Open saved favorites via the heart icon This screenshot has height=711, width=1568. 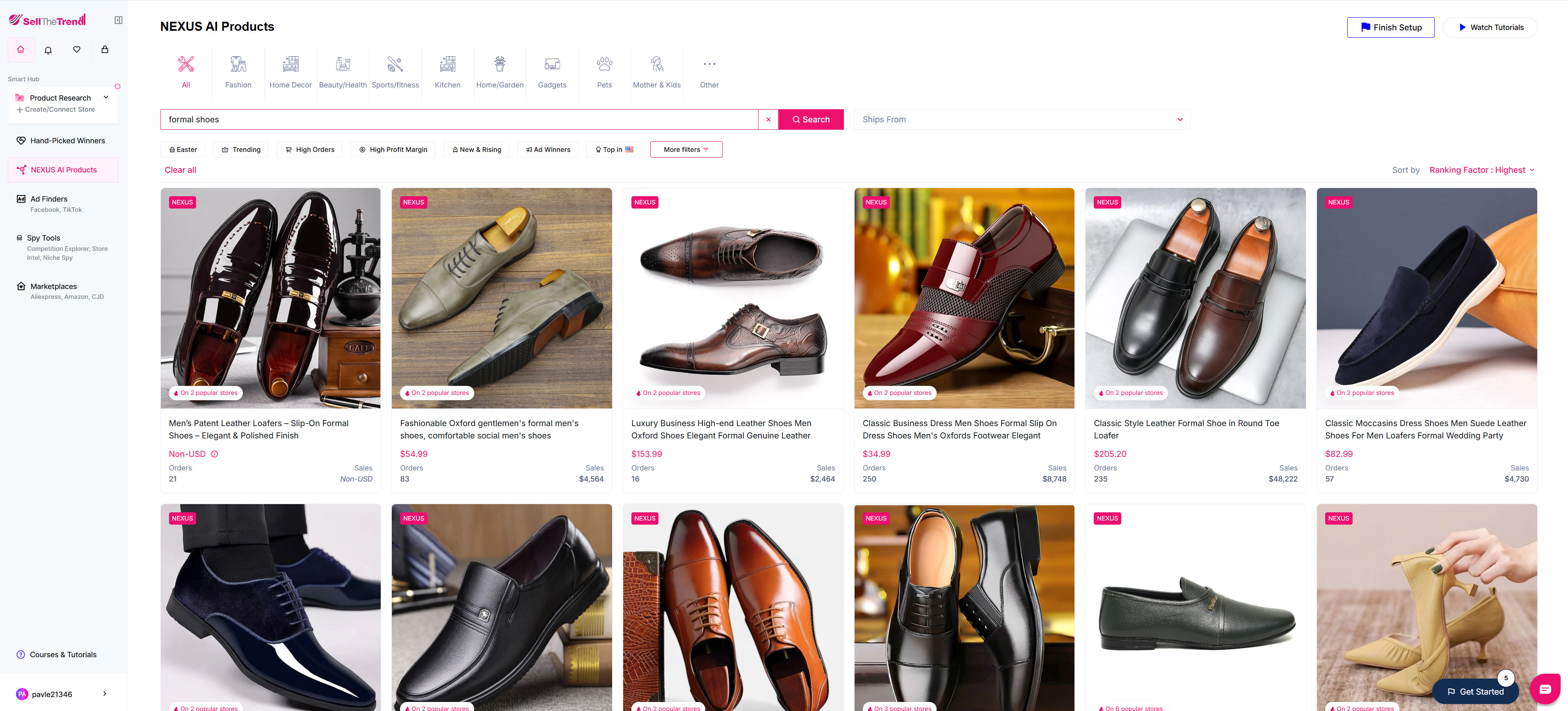[x=76, y=49]
